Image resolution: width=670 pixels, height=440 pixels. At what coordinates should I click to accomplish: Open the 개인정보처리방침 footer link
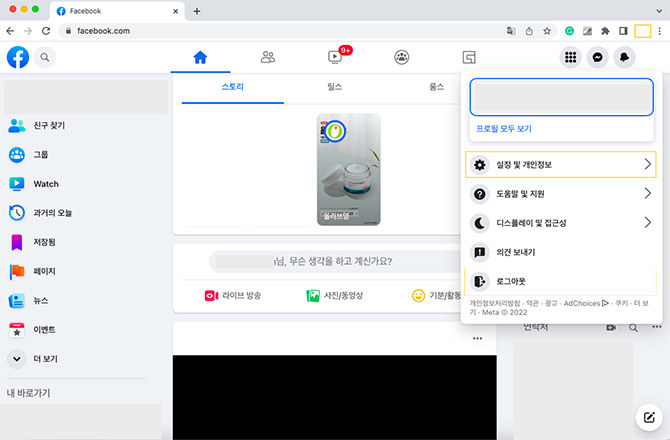click(495, 303)
